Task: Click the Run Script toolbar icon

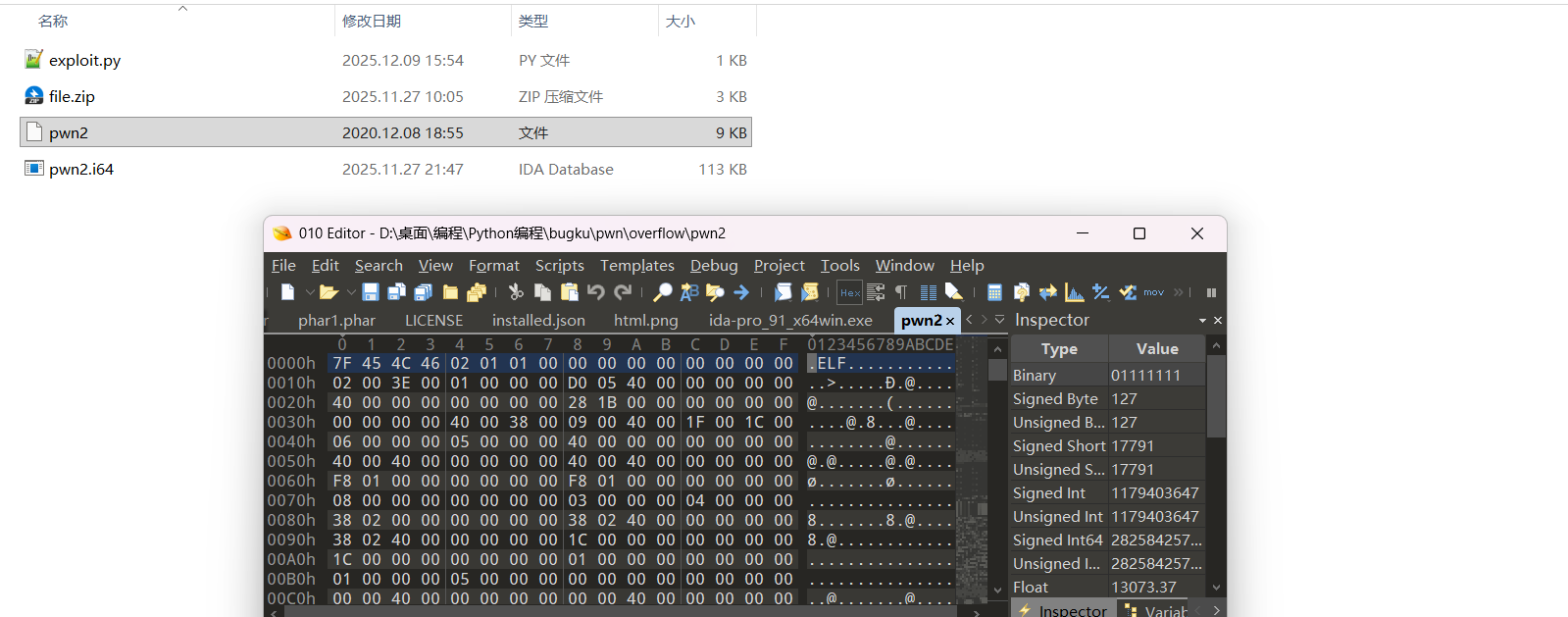Action: click(783, 292)
